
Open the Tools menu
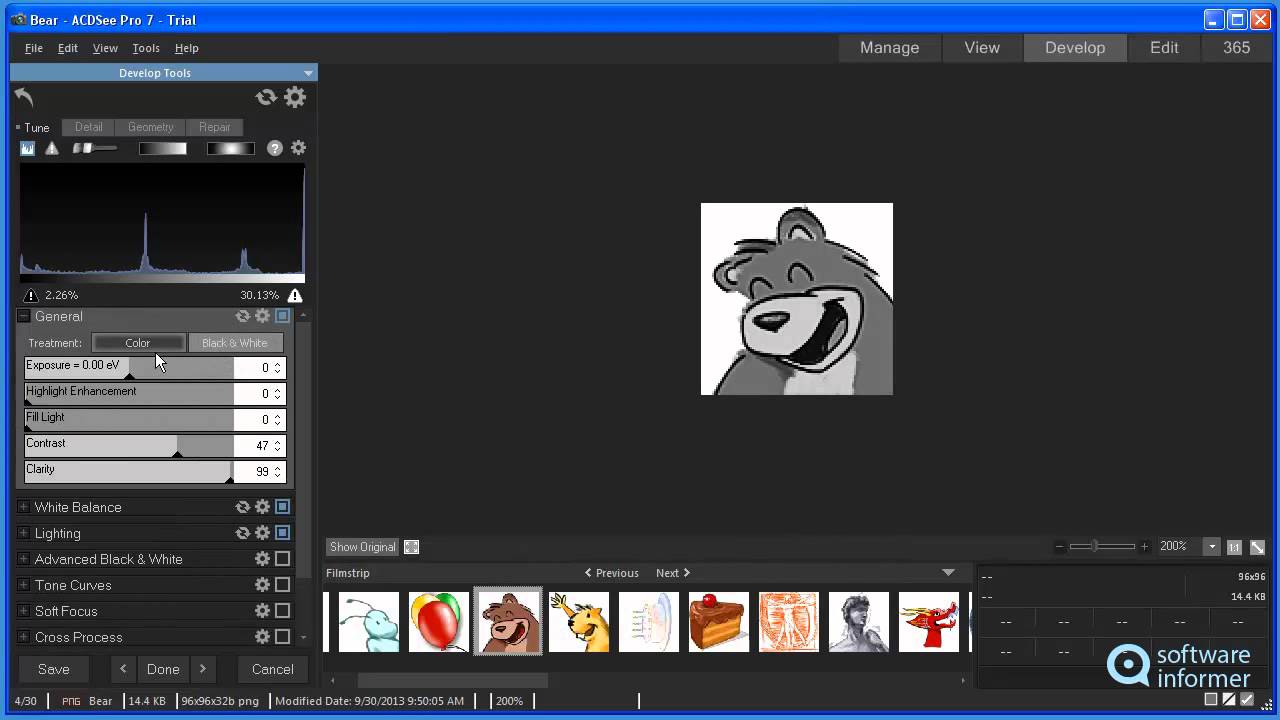146,48
